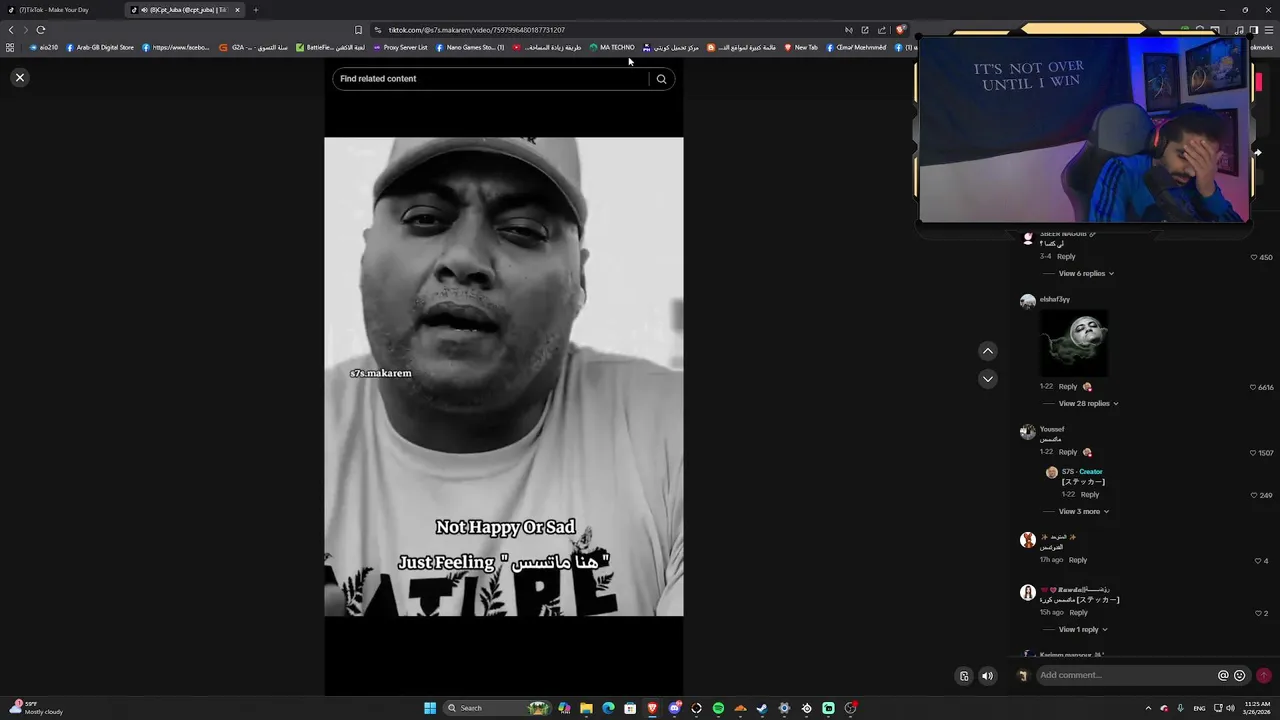Open the BattleFie... bookmark
Viewport: 1280px width, 720px height.
pos(330,47)
